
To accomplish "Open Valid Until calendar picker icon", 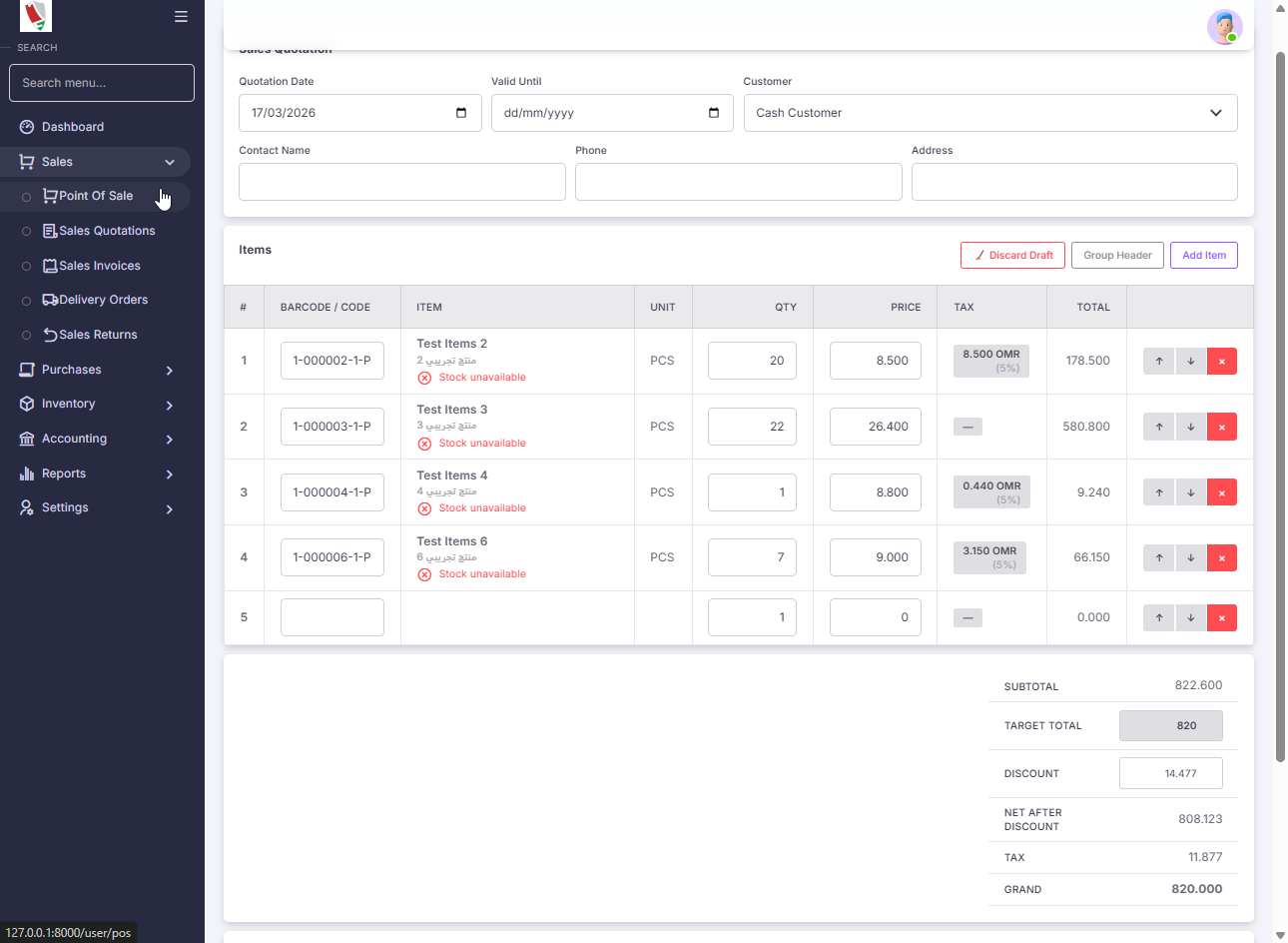I will [x=714, y=113].
